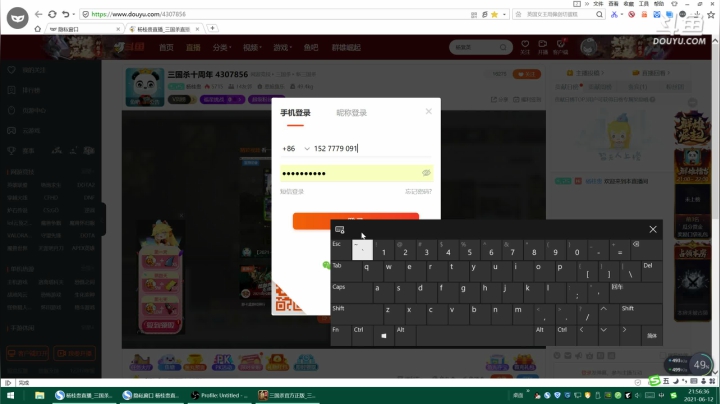Click the browser back arrow
This screenshot has width=720, height=404.
point(39,14)
